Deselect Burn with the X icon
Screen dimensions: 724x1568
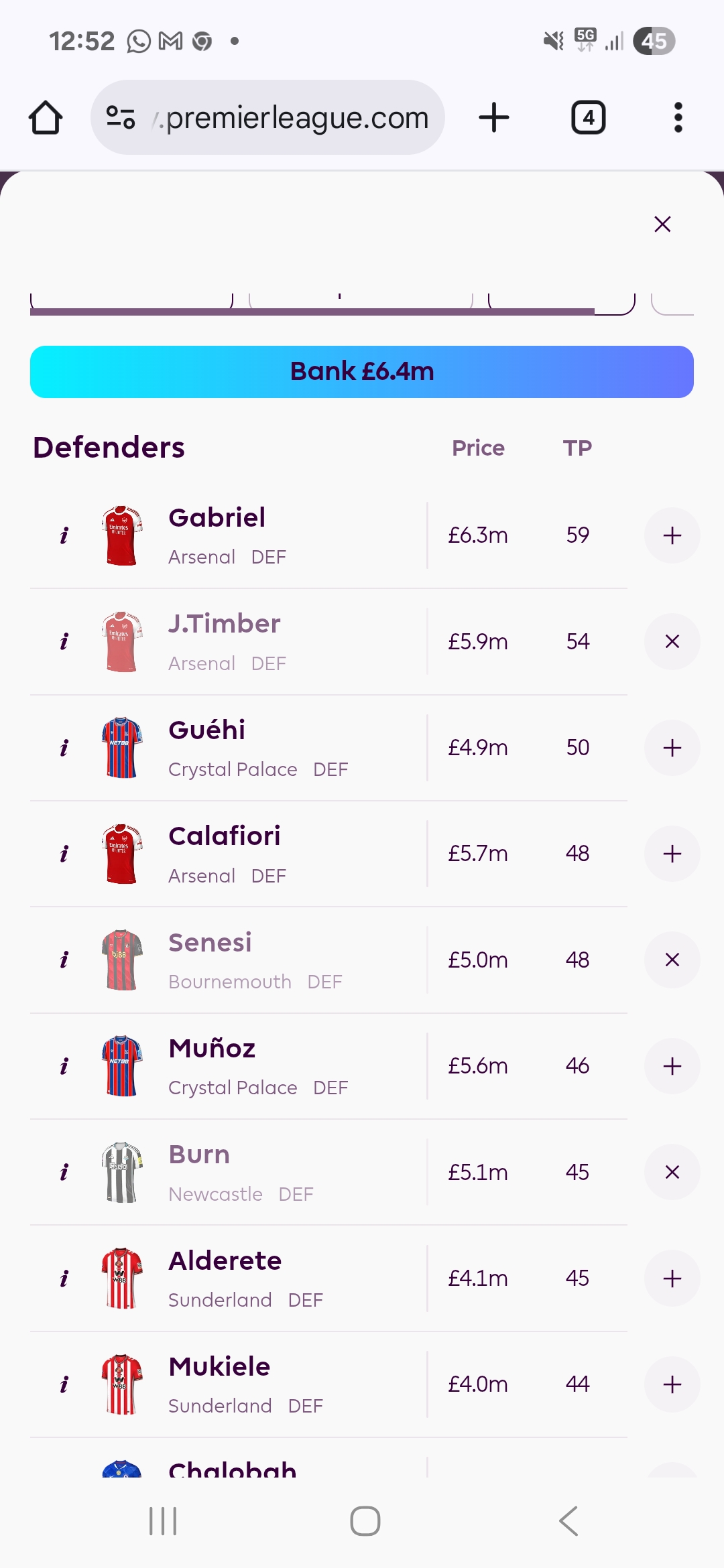pyautogui.click(x=672, y=1172)
